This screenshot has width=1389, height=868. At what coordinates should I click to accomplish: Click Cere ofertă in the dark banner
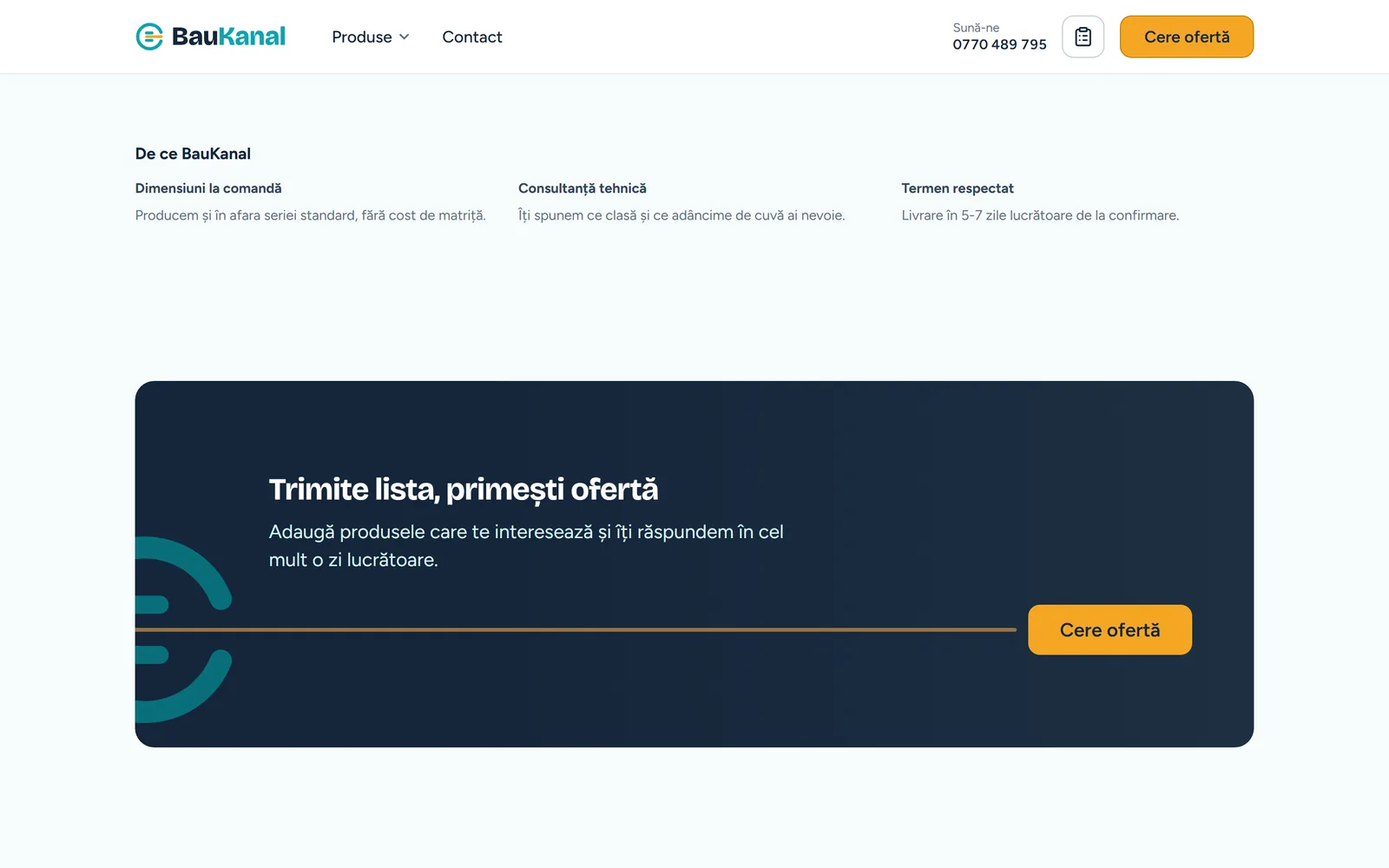pyautogui.click(x=1109, y=630)
